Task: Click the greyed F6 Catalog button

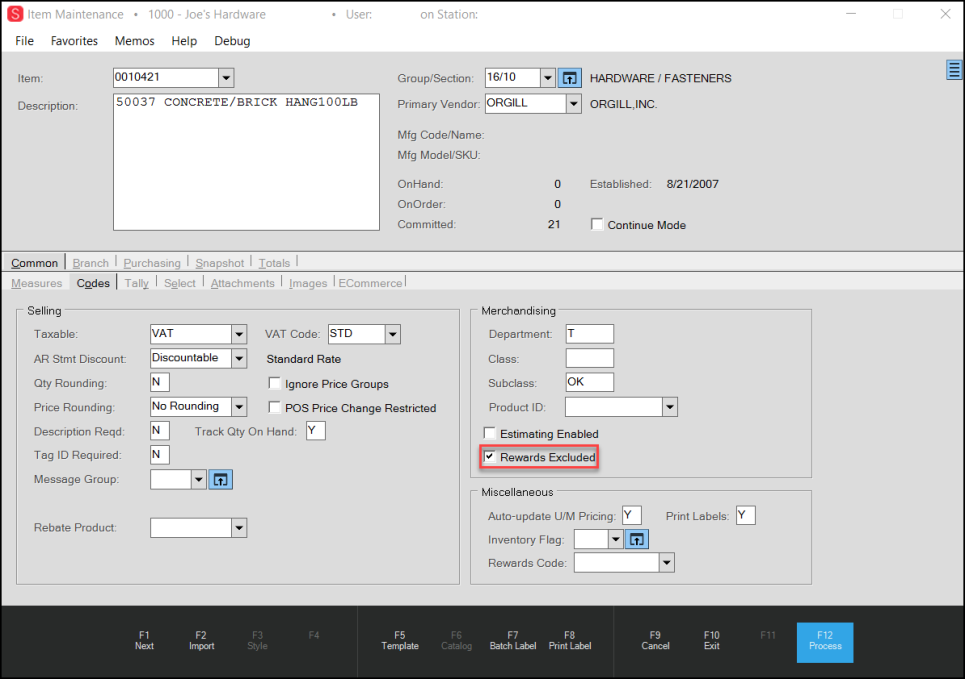Action: tap(456, 640)
